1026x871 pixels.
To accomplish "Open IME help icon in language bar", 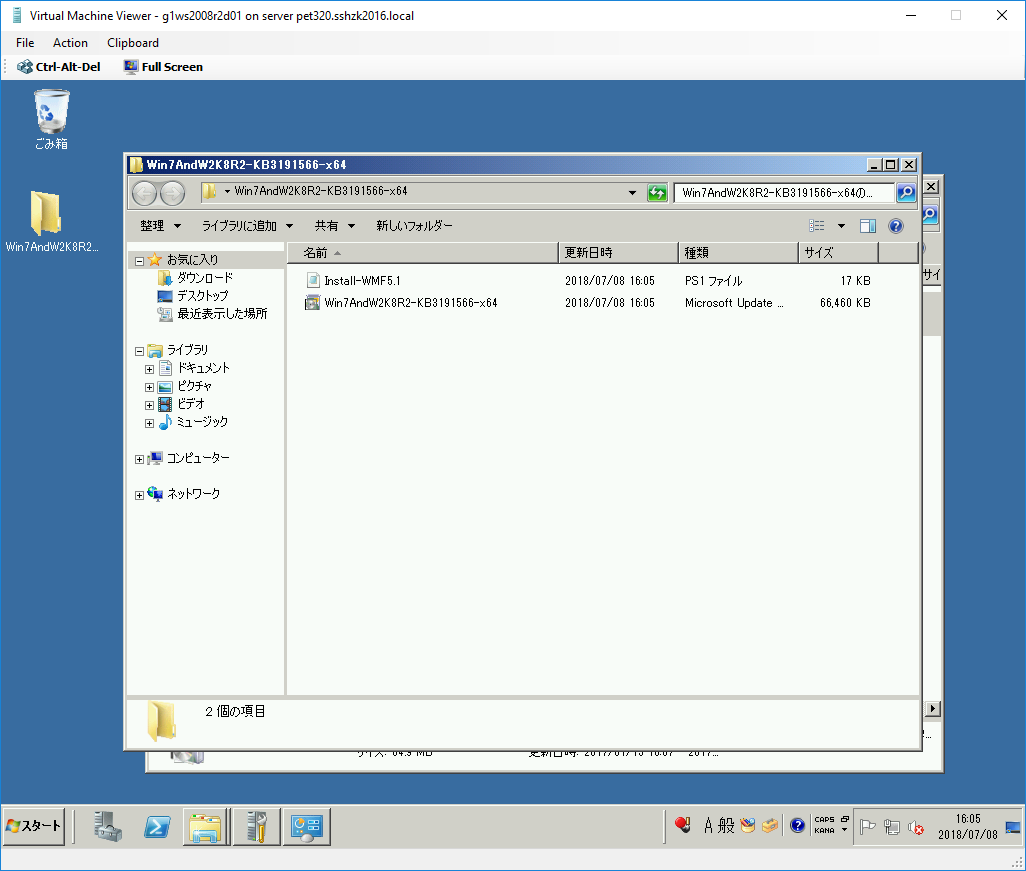I will click(797, 826).
